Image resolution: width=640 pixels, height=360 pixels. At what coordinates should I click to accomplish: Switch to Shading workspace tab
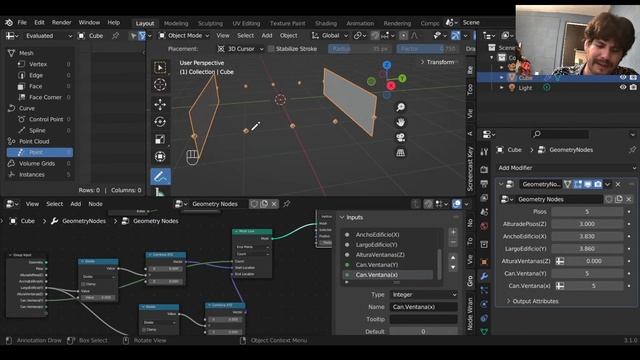326,23
